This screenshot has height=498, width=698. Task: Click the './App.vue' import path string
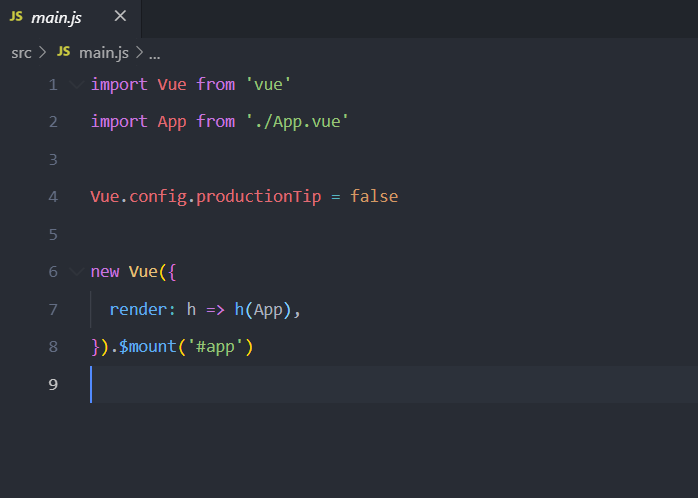tap(296, 122)
